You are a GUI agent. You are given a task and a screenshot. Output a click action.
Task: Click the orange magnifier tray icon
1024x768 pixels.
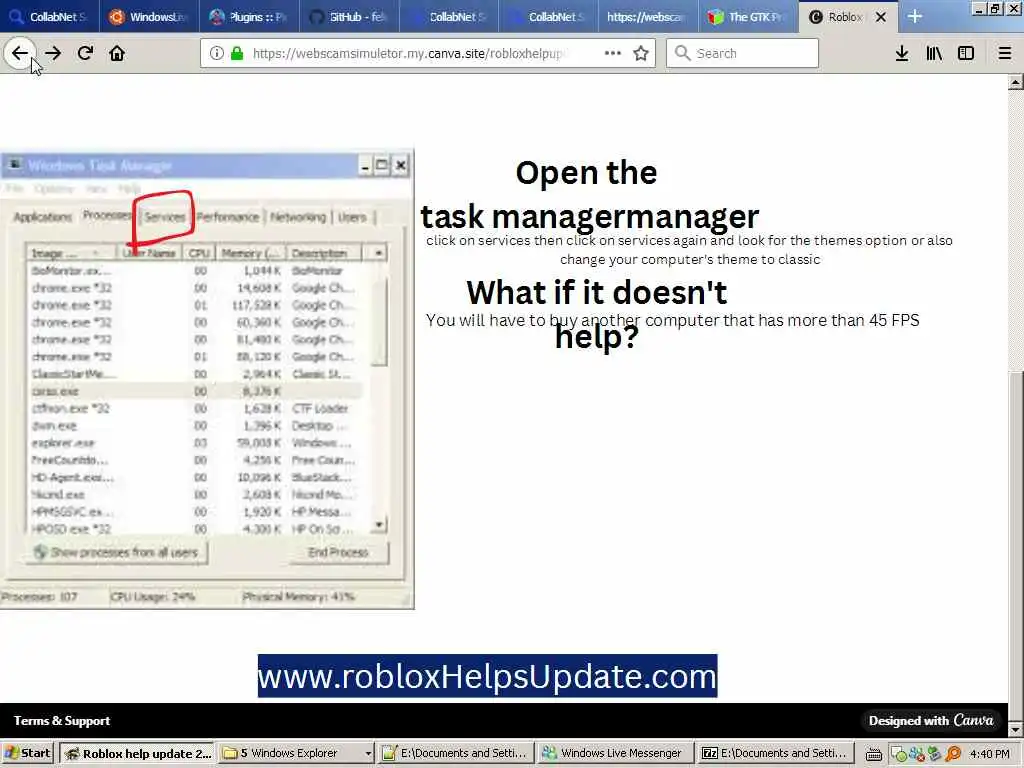[x=953, y=754]
